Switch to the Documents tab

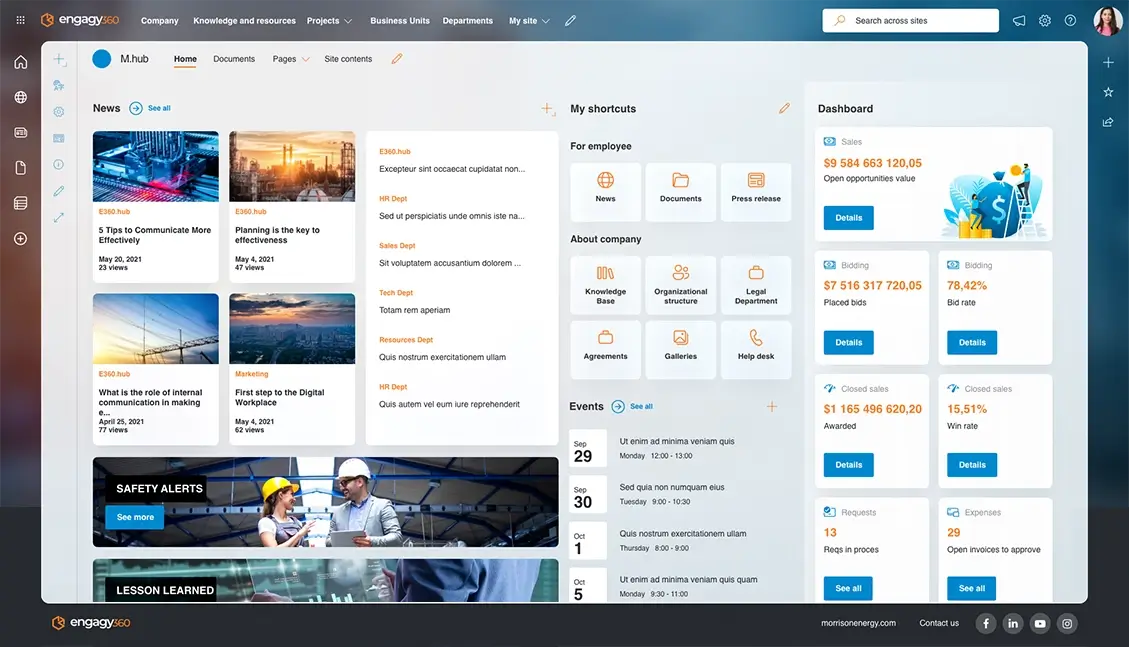pos(234,59)
